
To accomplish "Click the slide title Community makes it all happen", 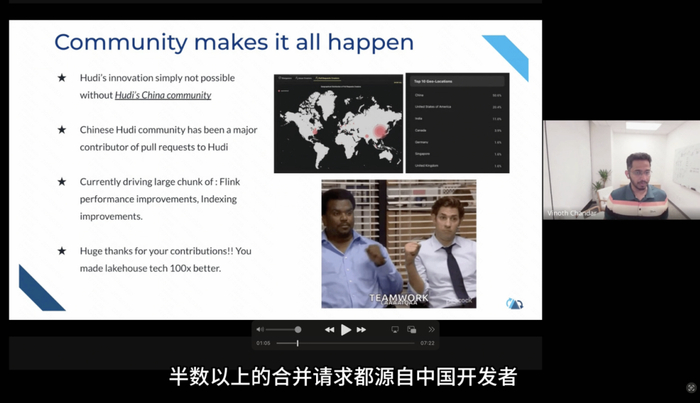I will 234,42.
